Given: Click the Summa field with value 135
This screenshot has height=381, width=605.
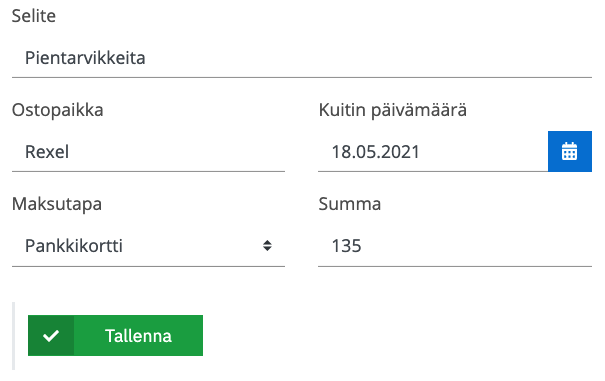Looking at the screenshot, I should 455,246.
